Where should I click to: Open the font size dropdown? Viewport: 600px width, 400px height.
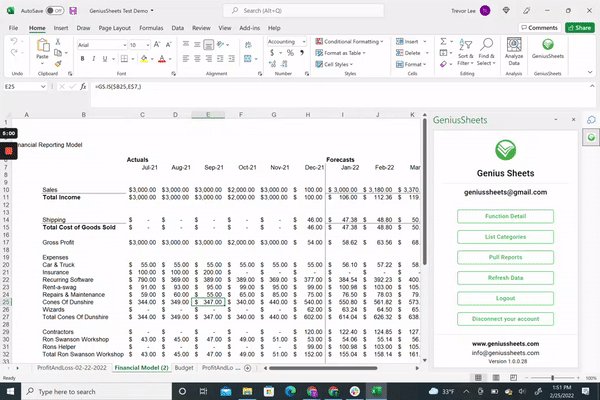148,45
